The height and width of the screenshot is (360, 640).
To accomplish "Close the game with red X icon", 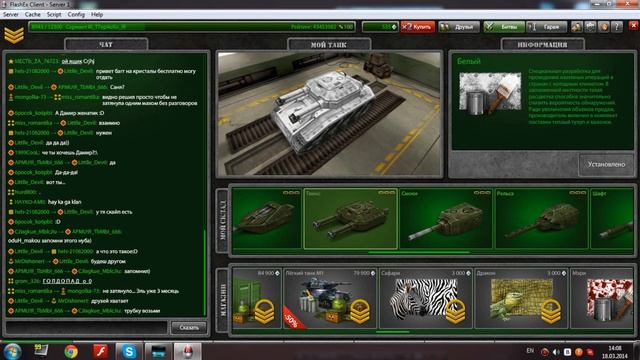I will (633, 26).
